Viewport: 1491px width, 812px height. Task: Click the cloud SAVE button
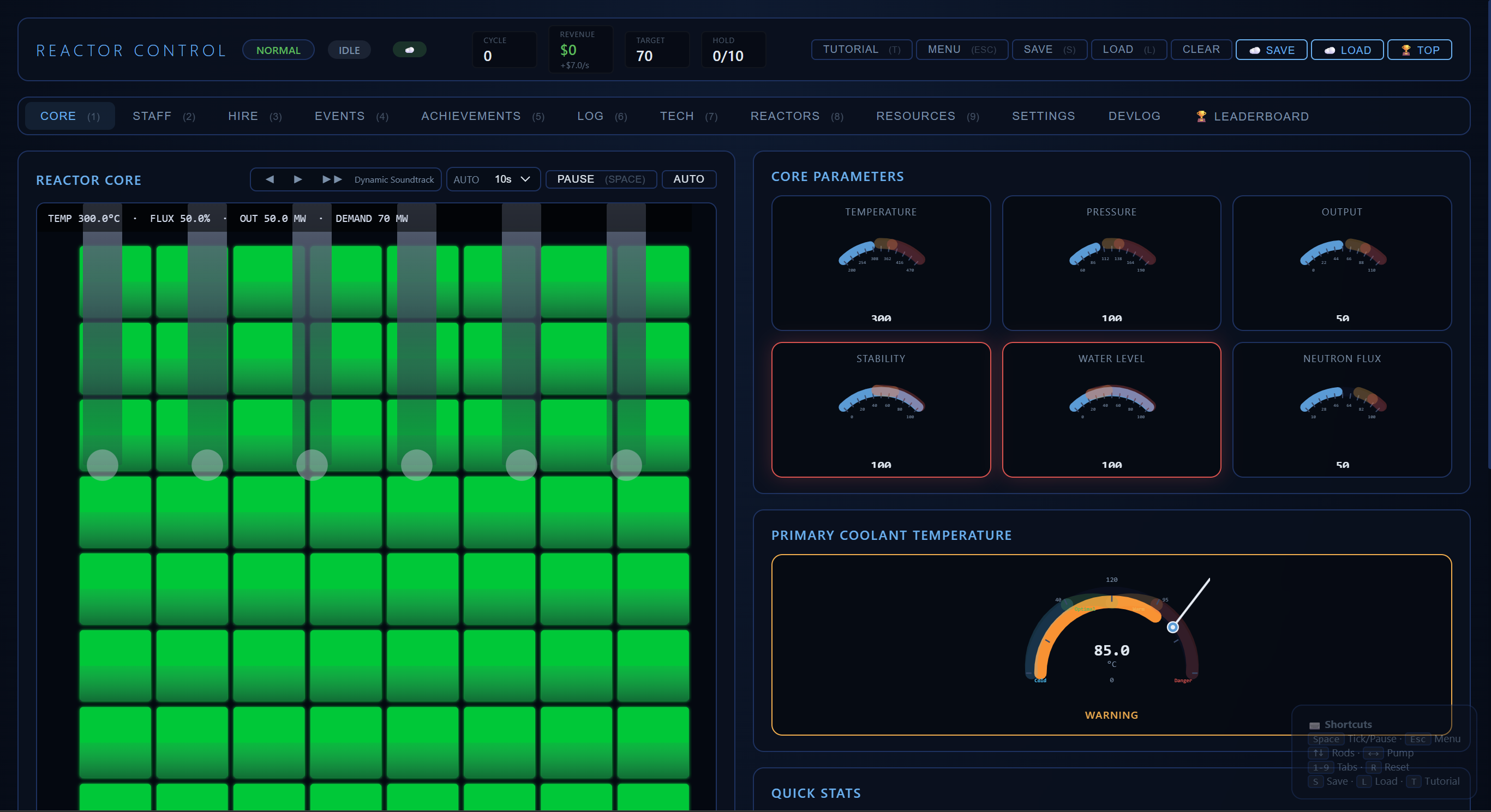[x=1271, y=50]
